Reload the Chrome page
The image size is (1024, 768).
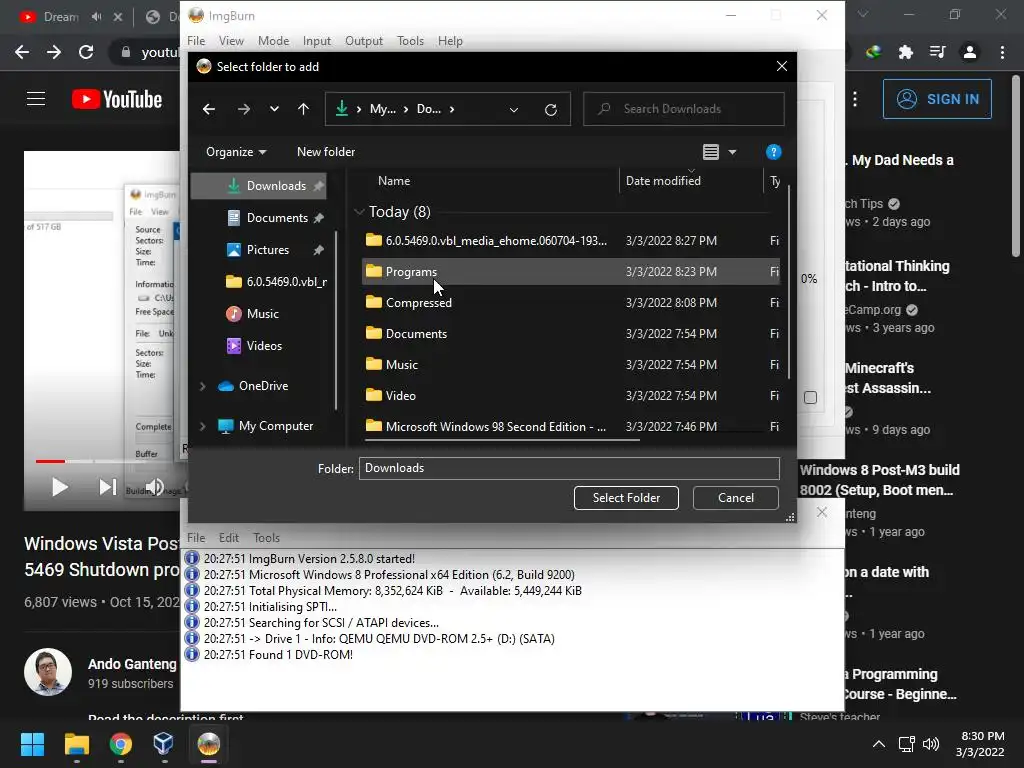[x=86, y=52]
